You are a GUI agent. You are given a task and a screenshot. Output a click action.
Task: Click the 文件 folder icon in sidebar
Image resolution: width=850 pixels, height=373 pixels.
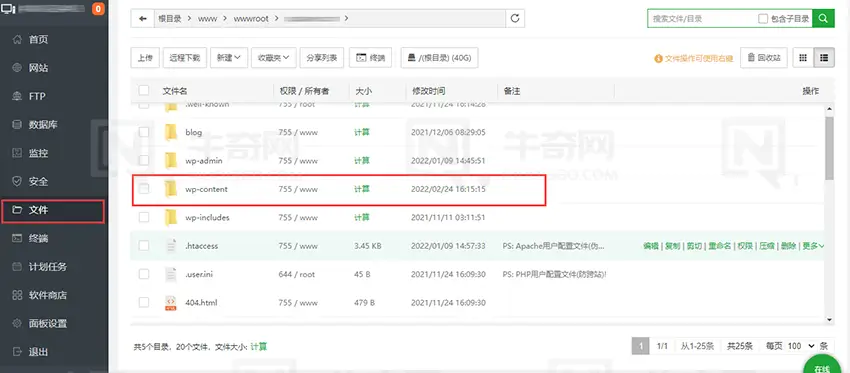pyautogui.click(x=17, y=210)
